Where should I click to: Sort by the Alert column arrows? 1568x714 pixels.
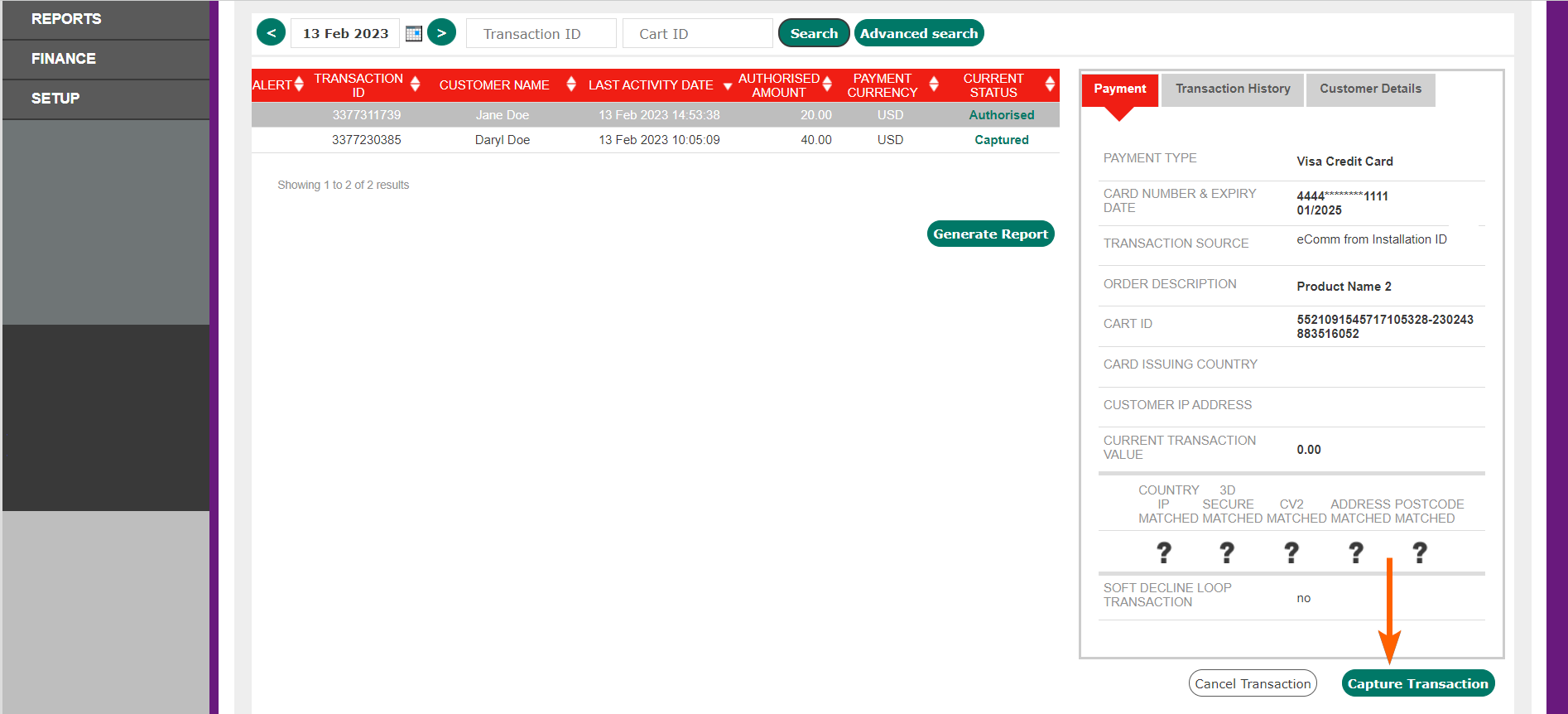click(x=299, y=84)
